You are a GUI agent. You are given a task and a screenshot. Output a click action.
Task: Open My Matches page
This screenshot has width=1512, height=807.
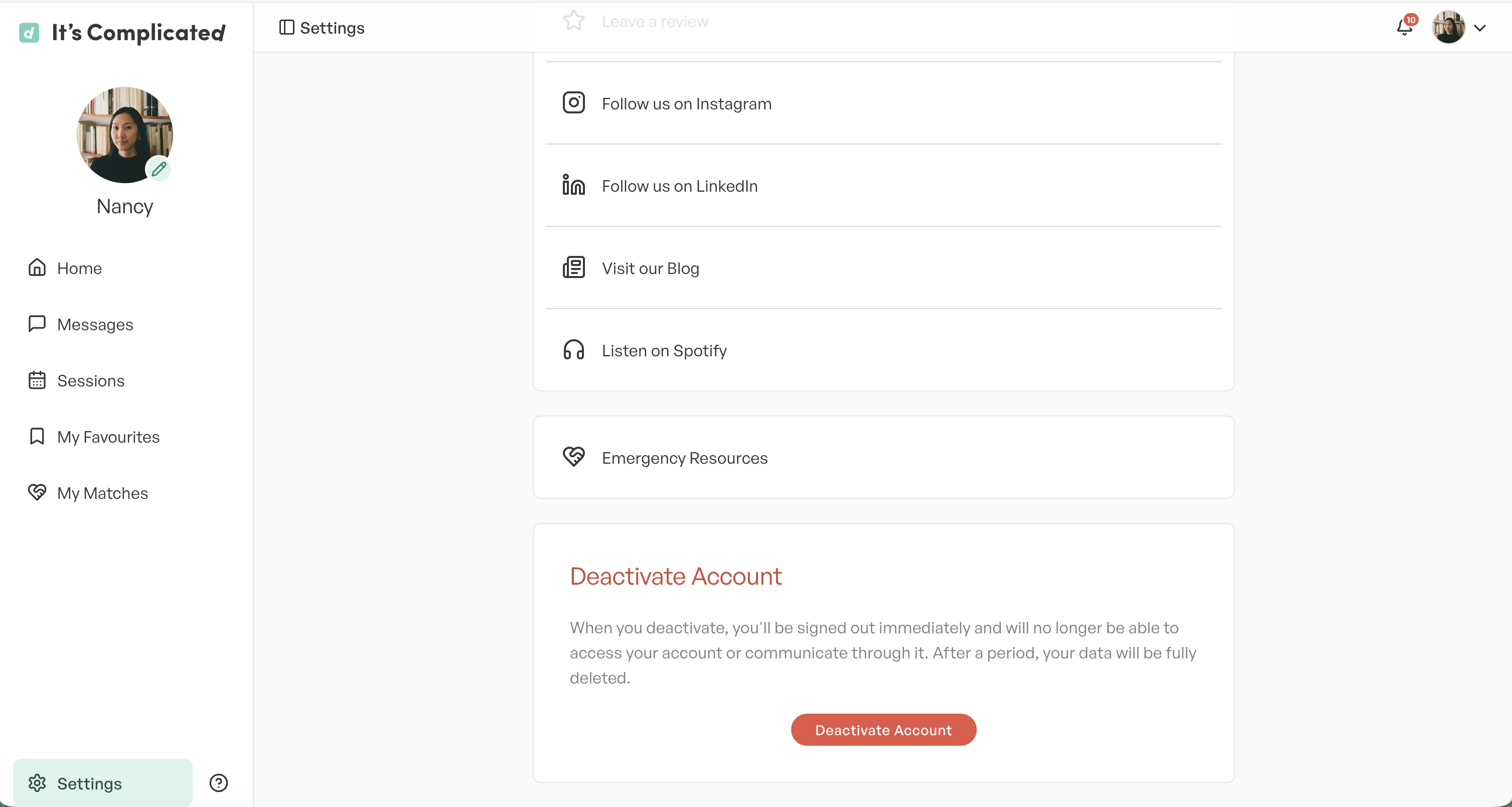102,493
